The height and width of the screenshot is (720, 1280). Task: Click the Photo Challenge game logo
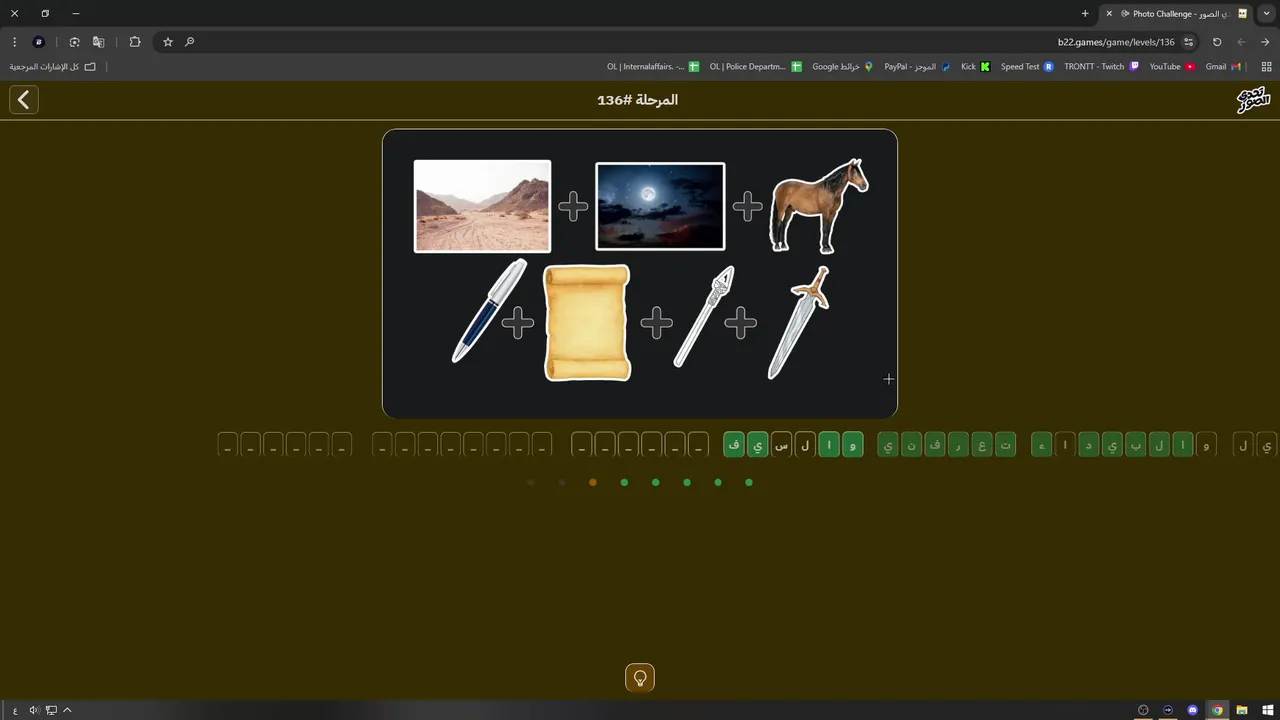(1253, 99)
